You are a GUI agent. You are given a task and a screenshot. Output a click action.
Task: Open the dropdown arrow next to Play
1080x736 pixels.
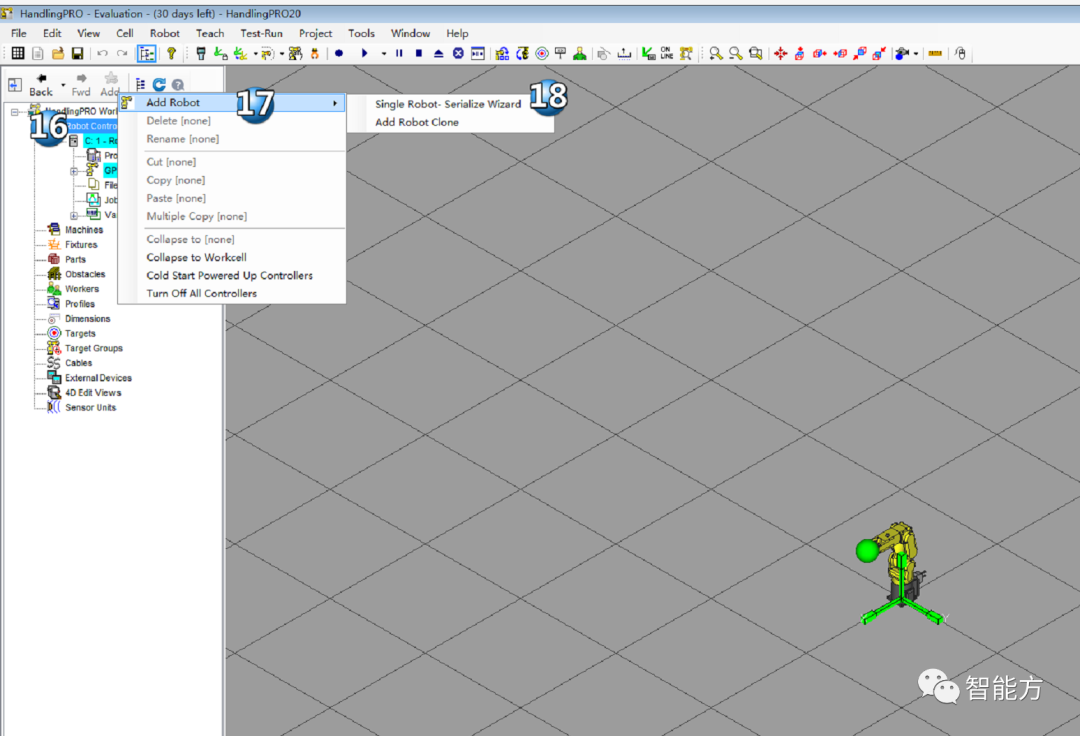[x=384, y=54]
